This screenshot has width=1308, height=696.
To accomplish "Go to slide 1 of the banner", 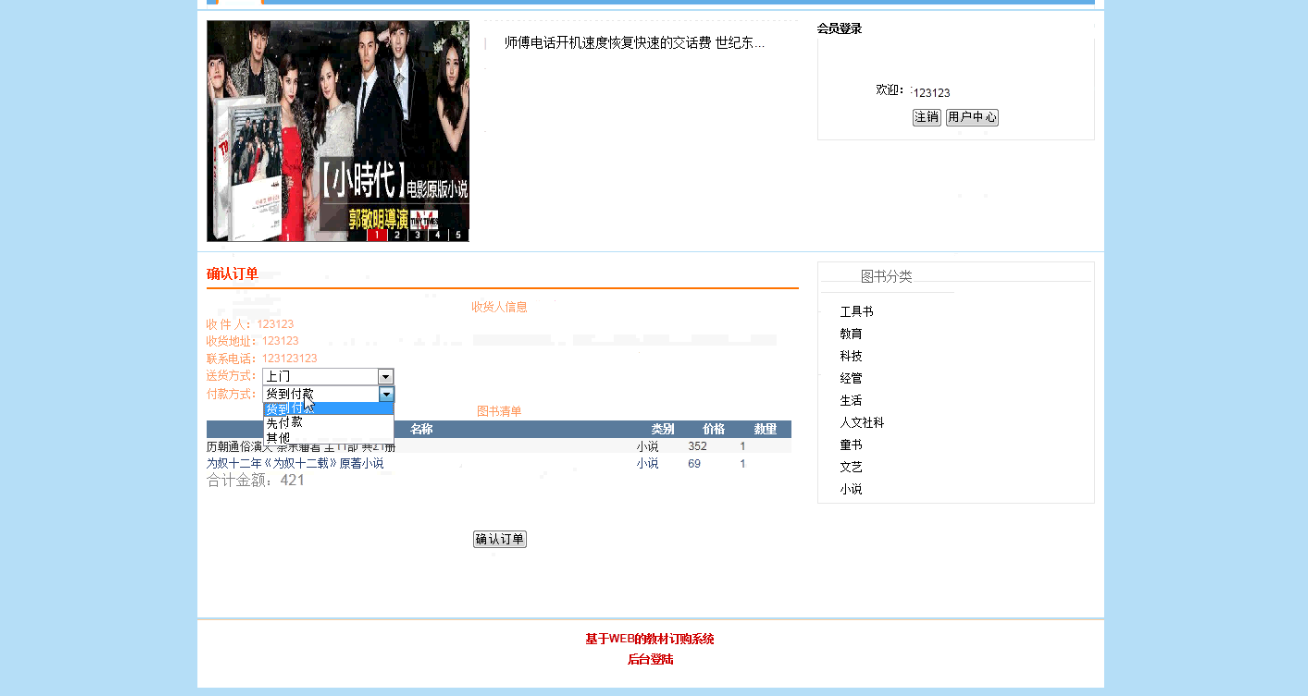I will (x=377, y=235).
